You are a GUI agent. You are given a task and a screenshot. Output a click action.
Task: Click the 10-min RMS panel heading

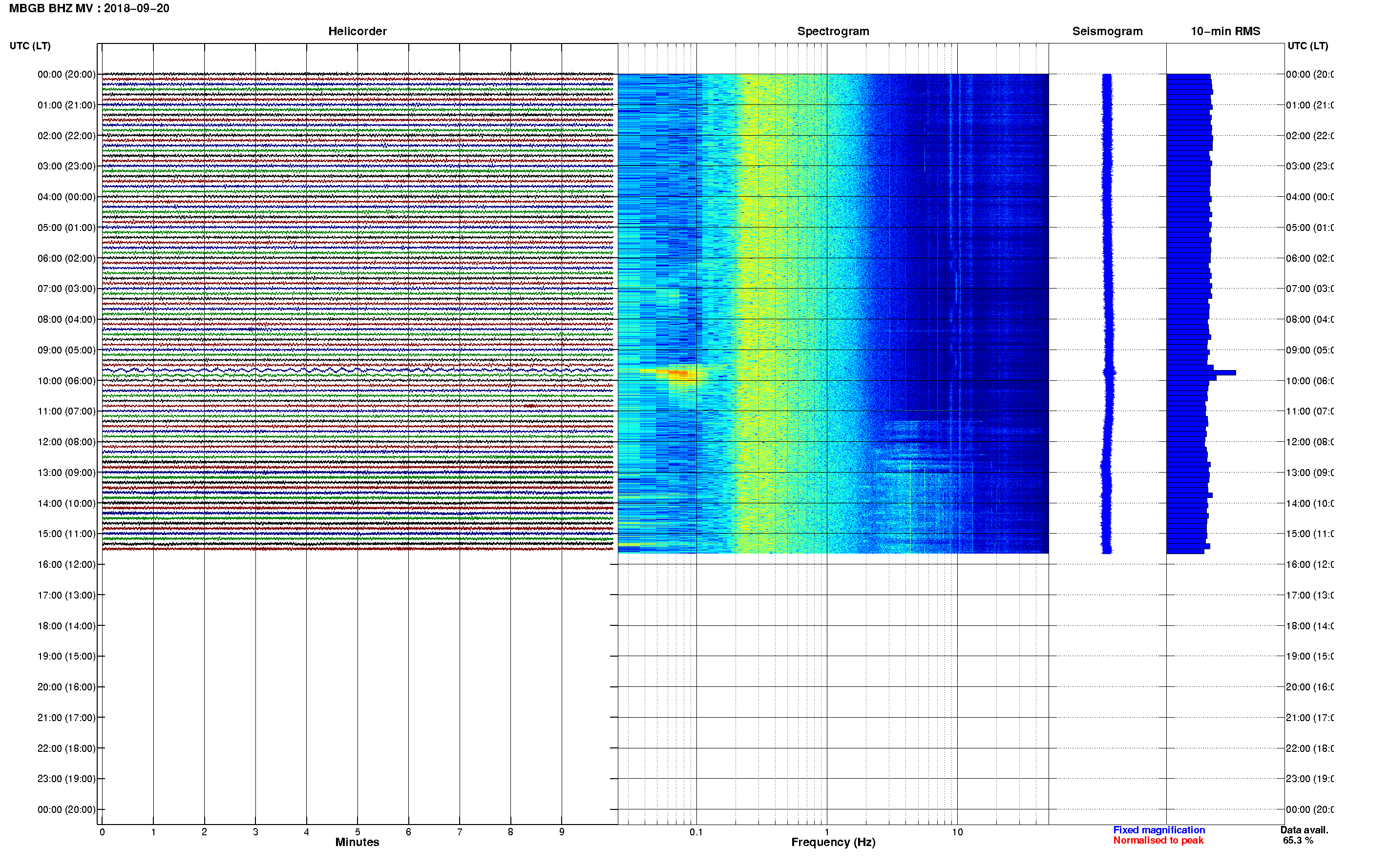click(x=1225, y=32)
